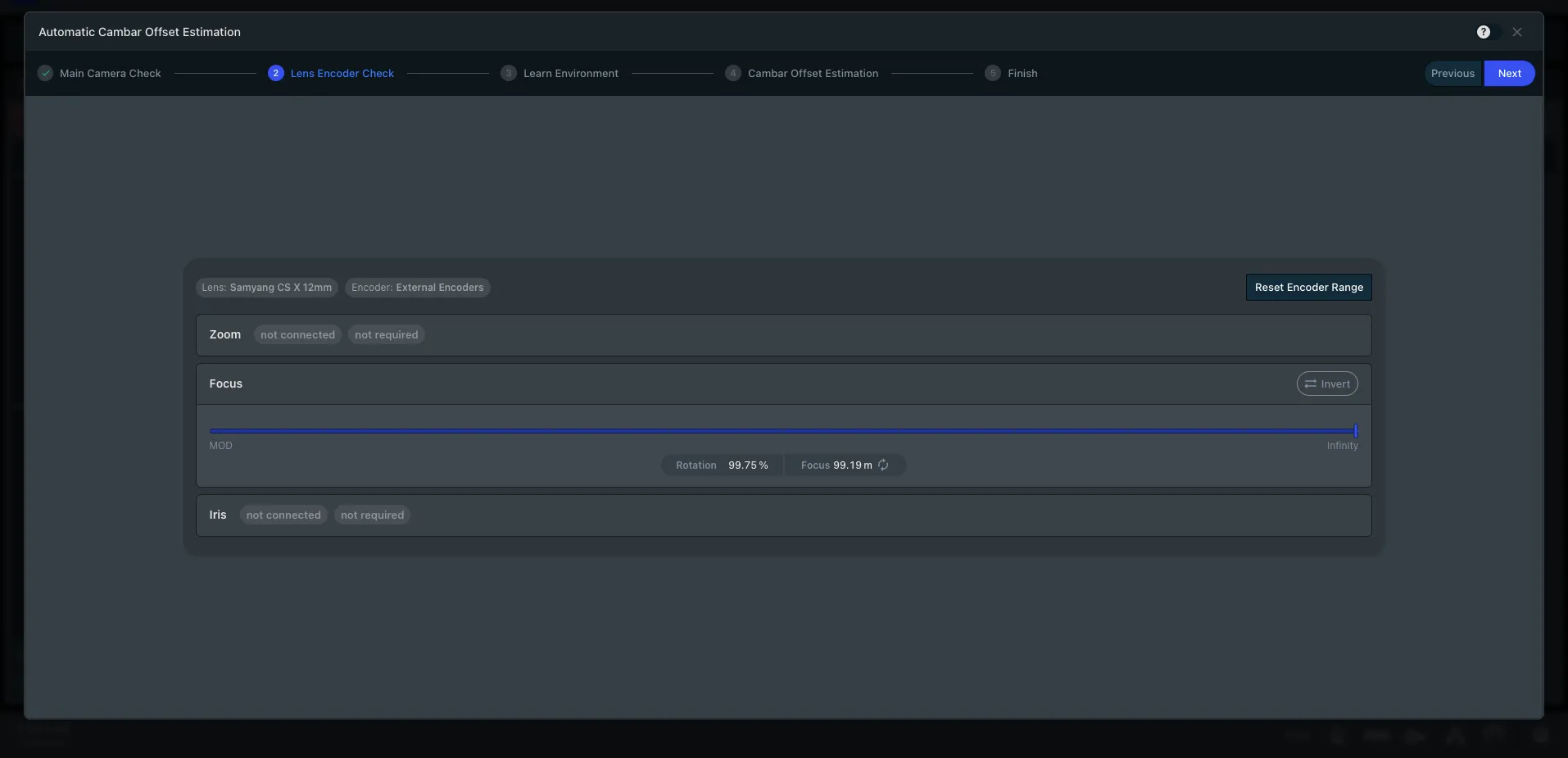Image resolution: width=1568 pixels, height=758 pixels.
Task: Toggle the Focus Invert button
Action: [x=1327, y=384]
